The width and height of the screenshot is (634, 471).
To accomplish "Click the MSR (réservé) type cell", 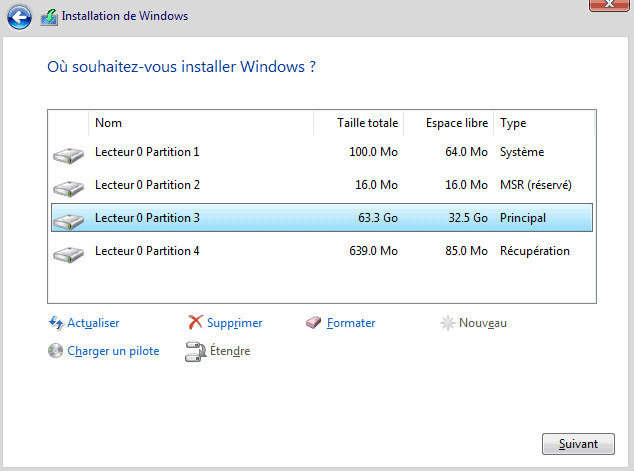I will [536, 185].
